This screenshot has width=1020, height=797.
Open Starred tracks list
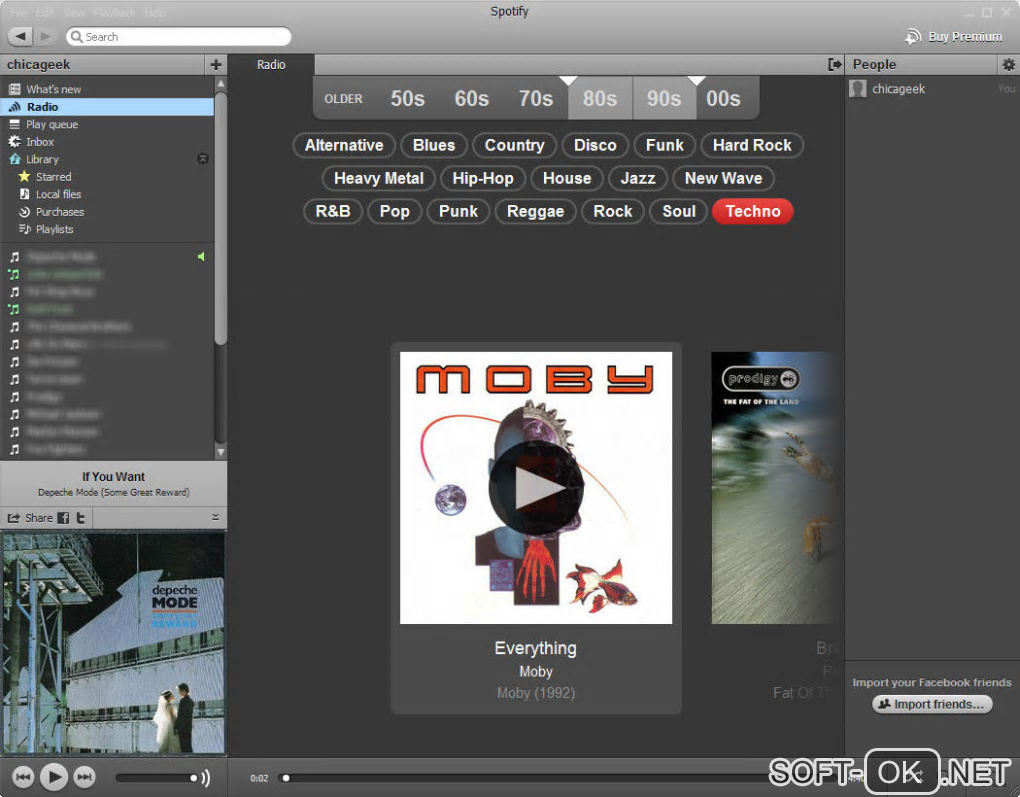coord(53,177)
